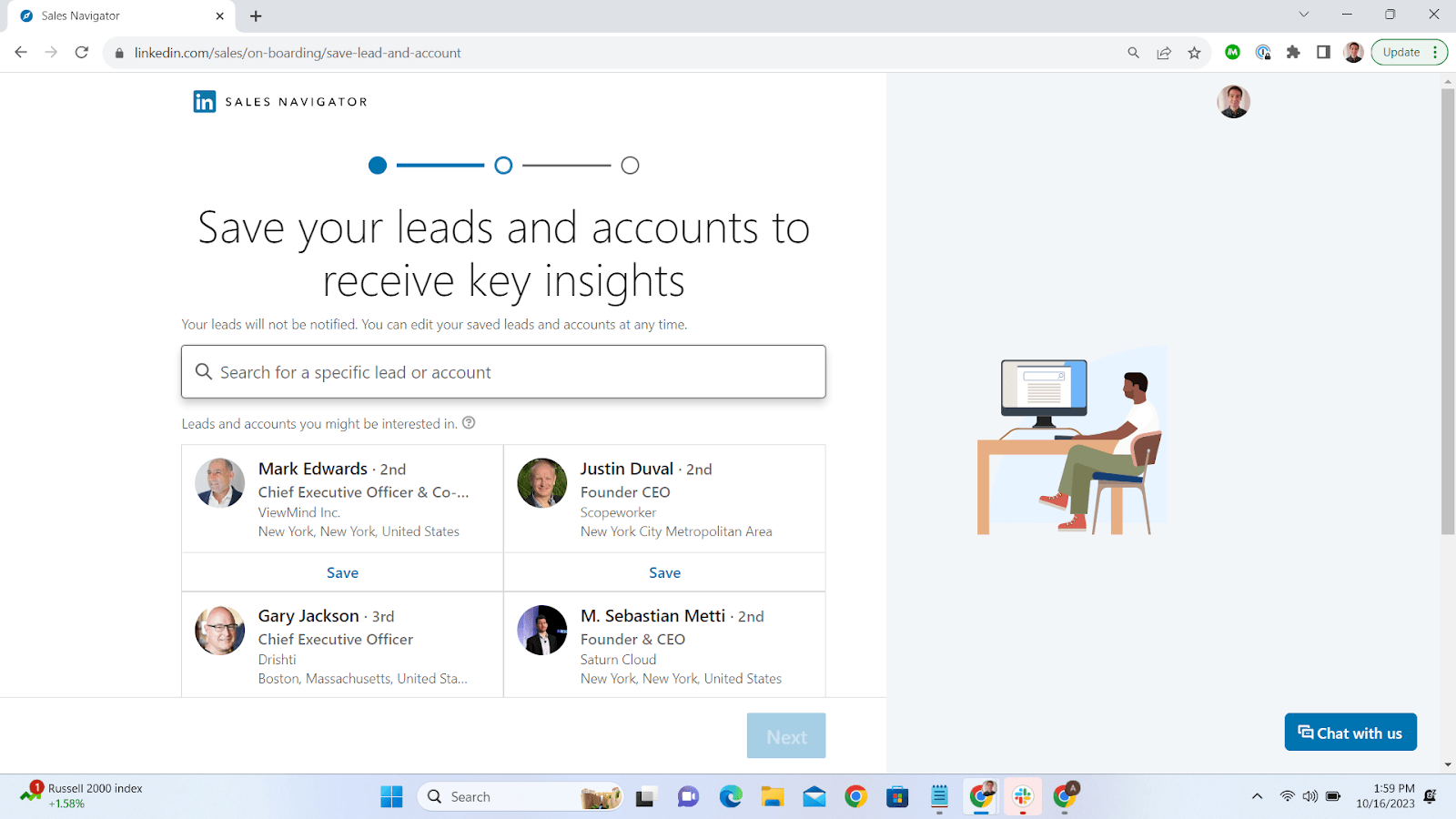
Task: Save Mark Edwards as a lead
Action: pos(342,572)
